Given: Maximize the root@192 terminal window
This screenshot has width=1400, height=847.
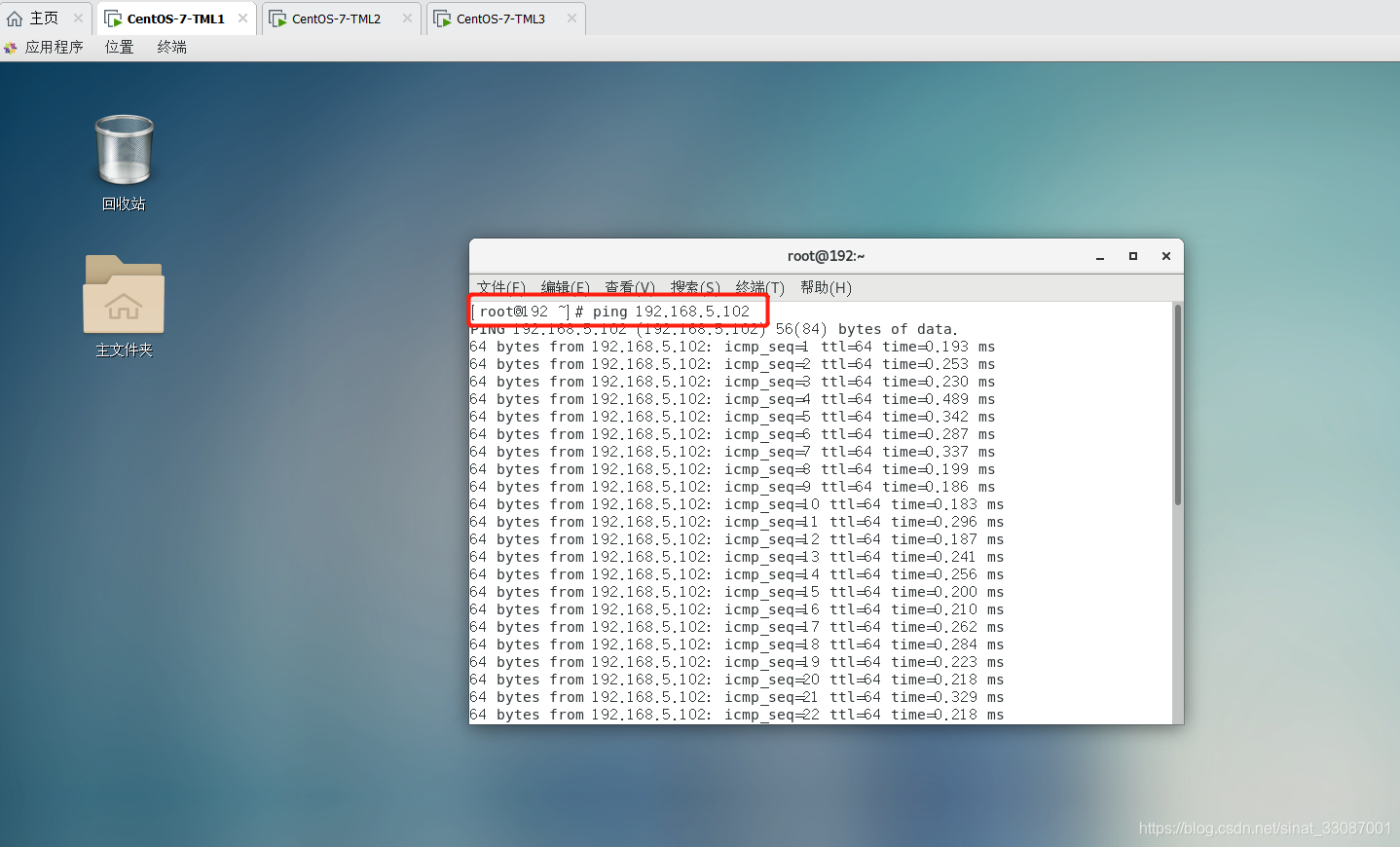Looking at the screenshot, I should tap(1133, 256).
